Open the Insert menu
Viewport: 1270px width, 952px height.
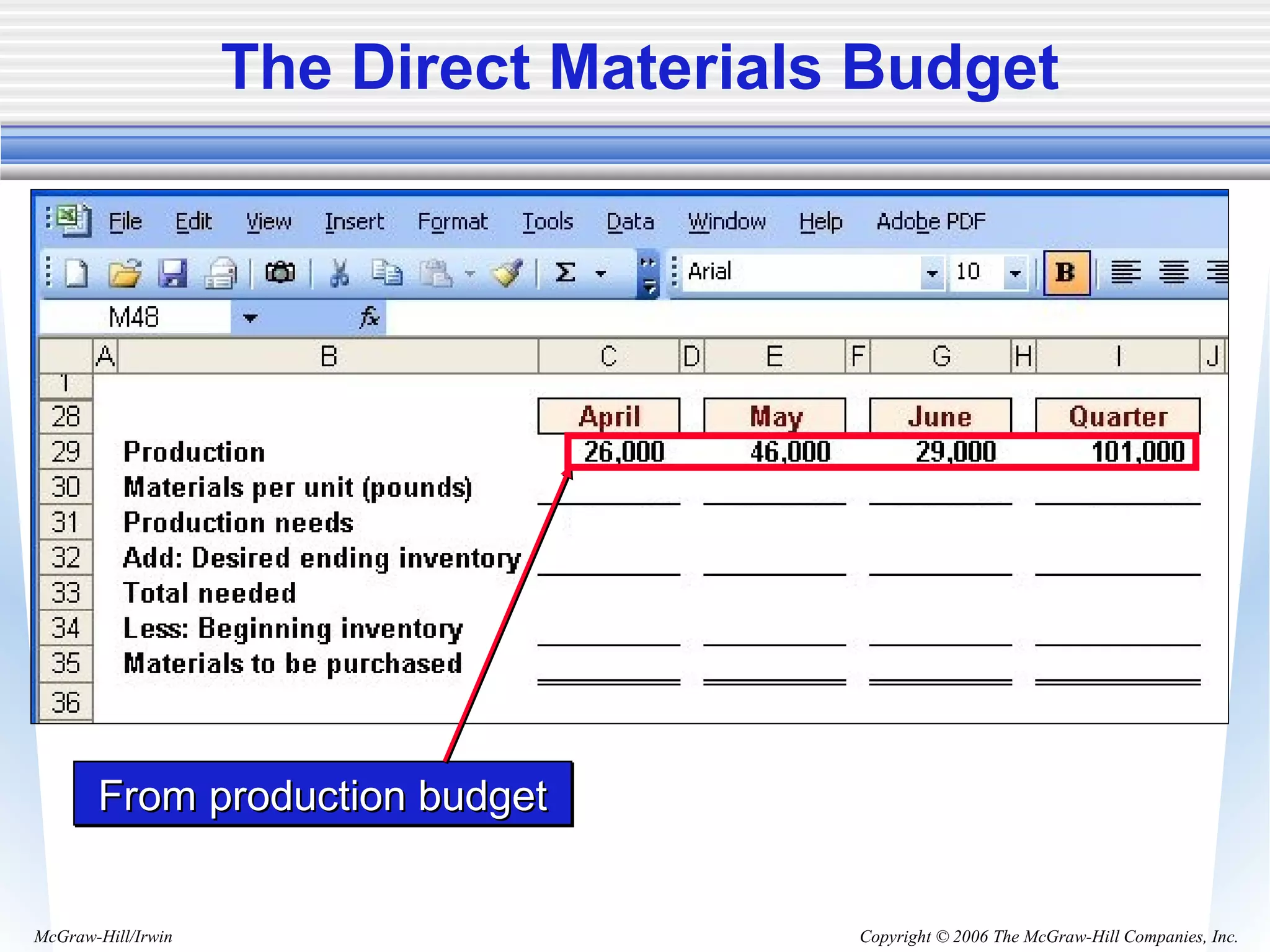tap(354, 221)
